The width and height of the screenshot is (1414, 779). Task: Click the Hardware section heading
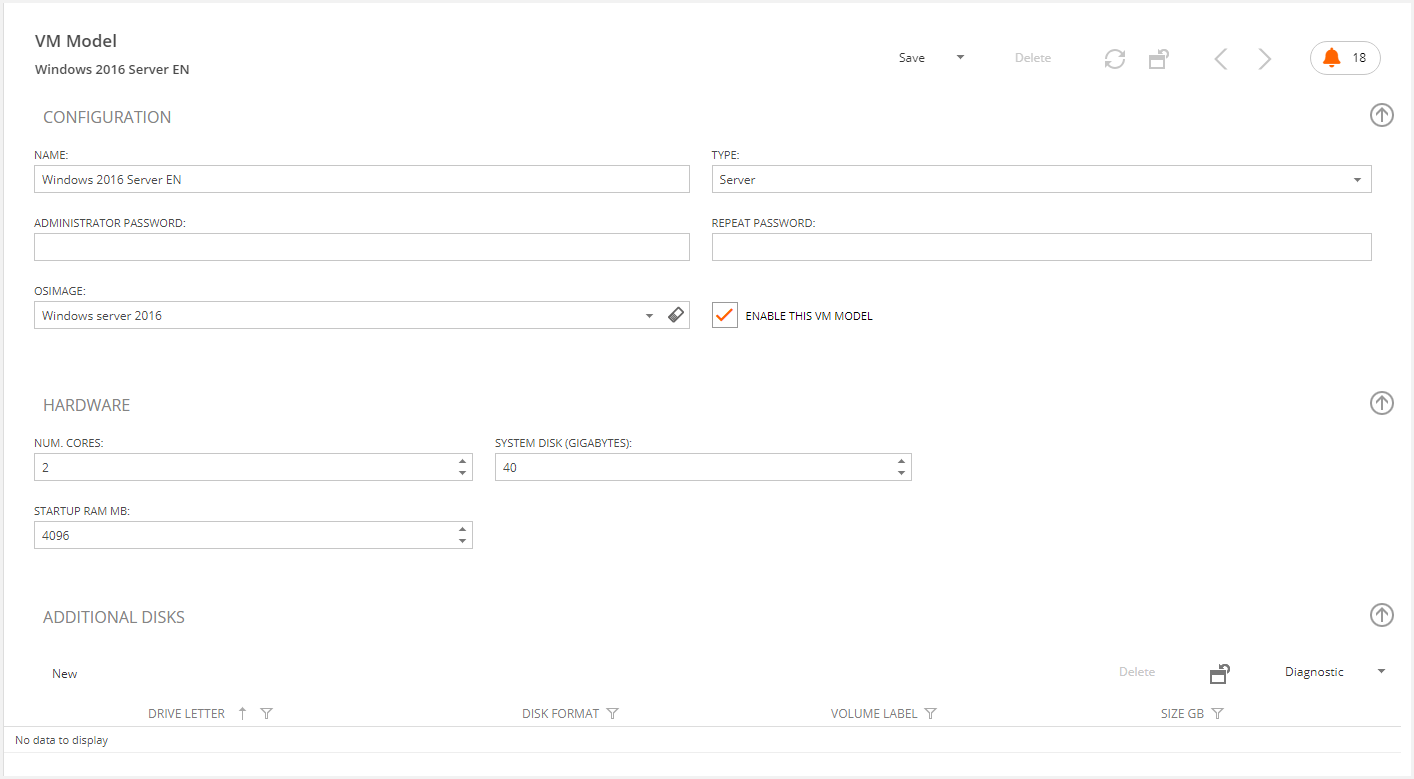[87, 405]
